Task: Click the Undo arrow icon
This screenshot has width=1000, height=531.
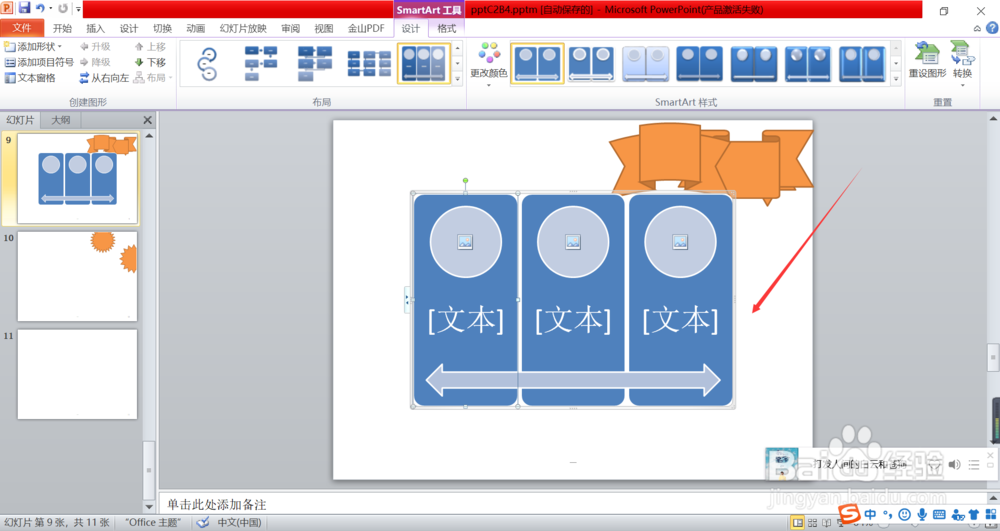Action: (x=40, y=8)
